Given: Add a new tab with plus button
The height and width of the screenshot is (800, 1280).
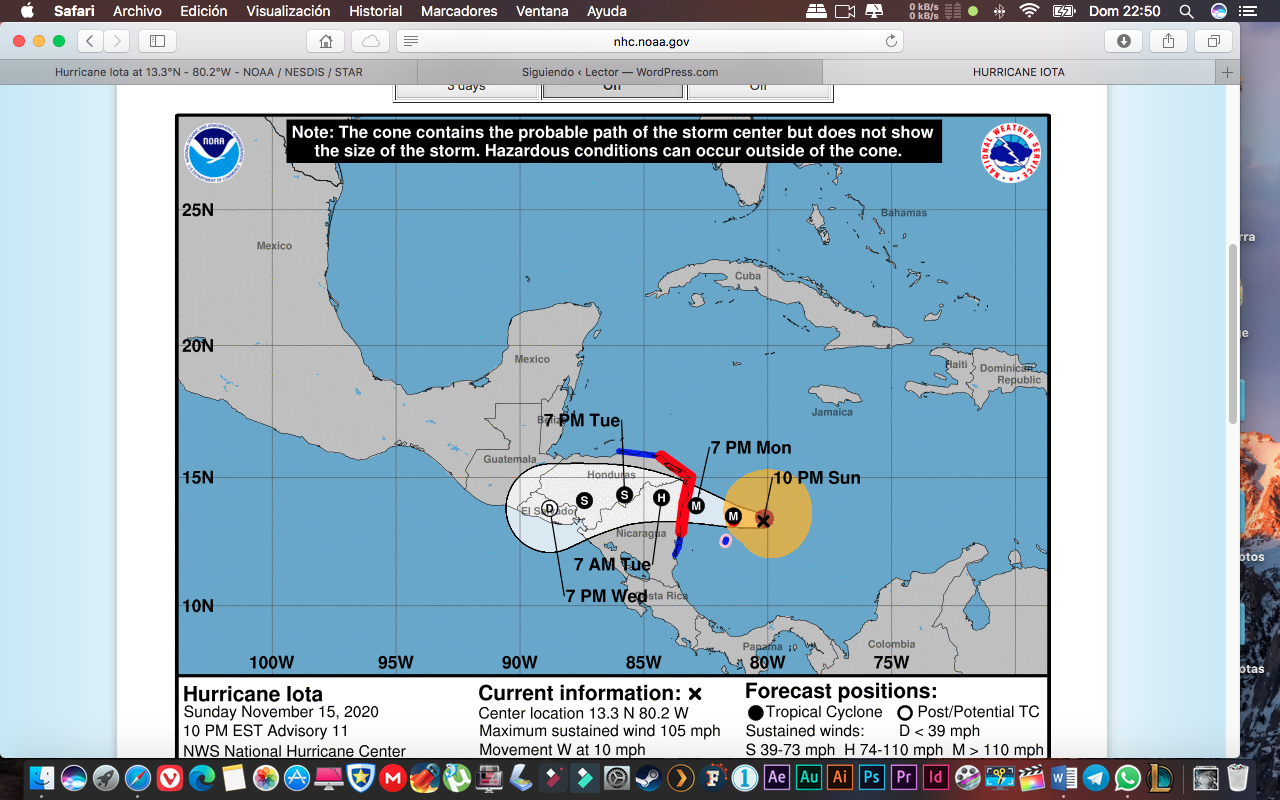Looking at the screenshot, I should pos(1227,72).
